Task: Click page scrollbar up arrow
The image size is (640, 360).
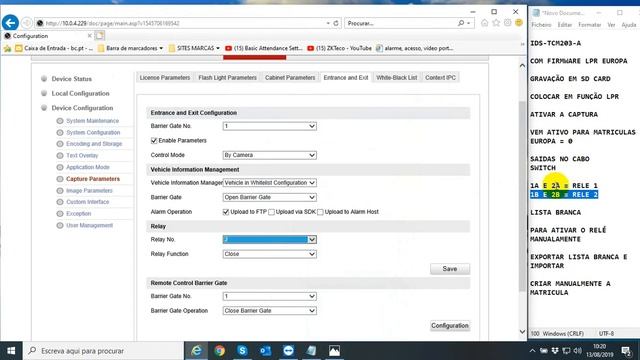Action: pos(522,65)
